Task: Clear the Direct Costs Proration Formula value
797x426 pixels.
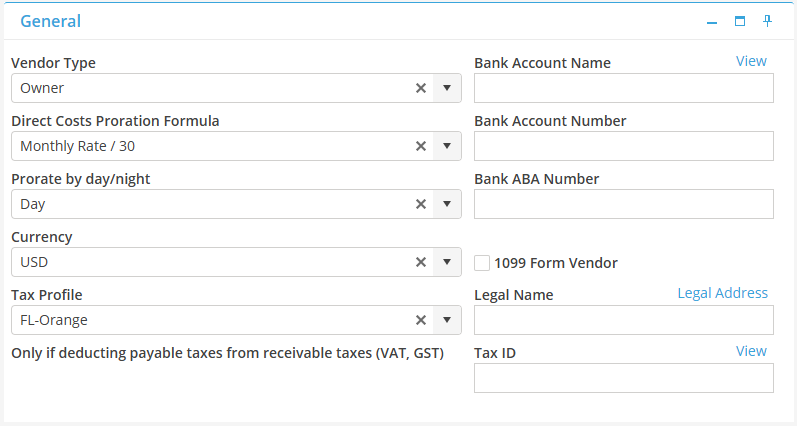Action: (421, 146)
